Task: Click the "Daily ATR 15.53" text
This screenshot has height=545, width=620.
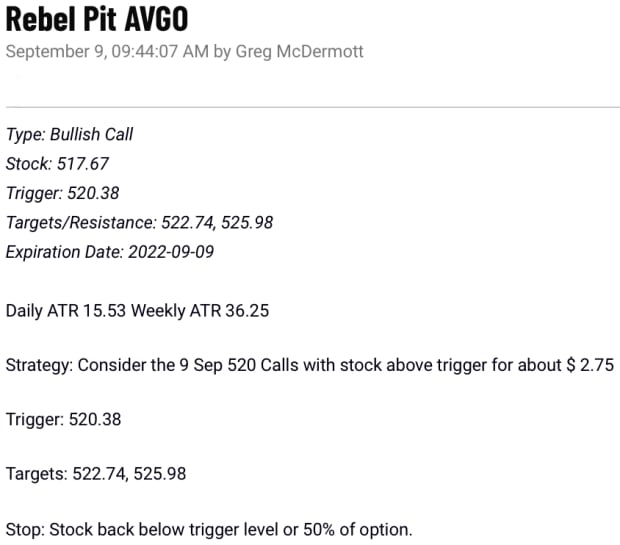Action: pos(71,311)
